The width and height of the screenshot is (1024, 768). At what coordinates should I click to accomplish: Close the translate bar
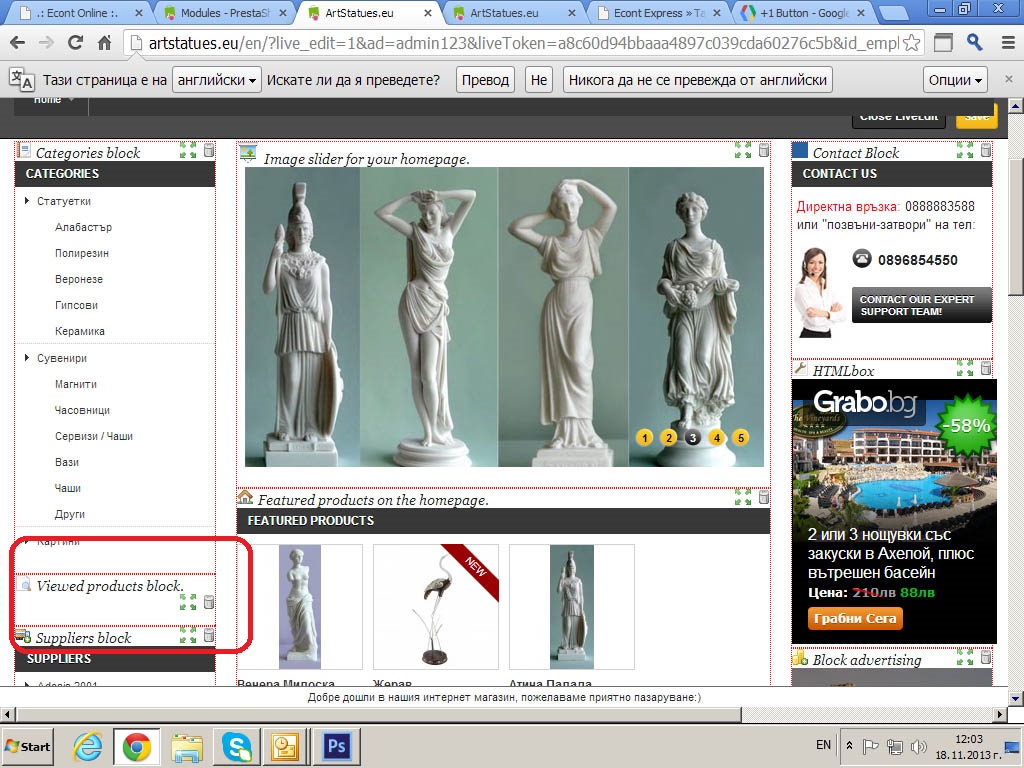(1009, 80)
